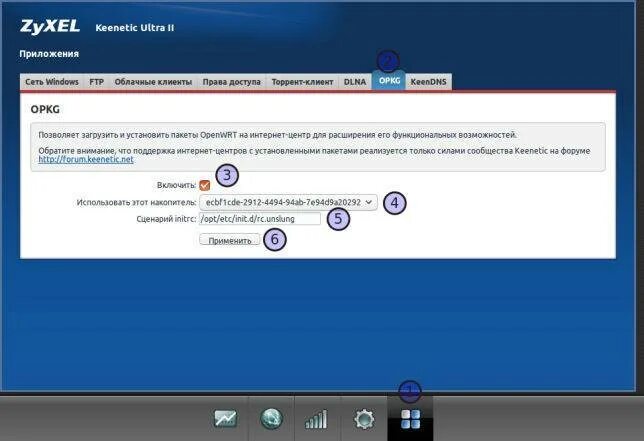Switch to the Облачные клиенты tab

(153, 82)
